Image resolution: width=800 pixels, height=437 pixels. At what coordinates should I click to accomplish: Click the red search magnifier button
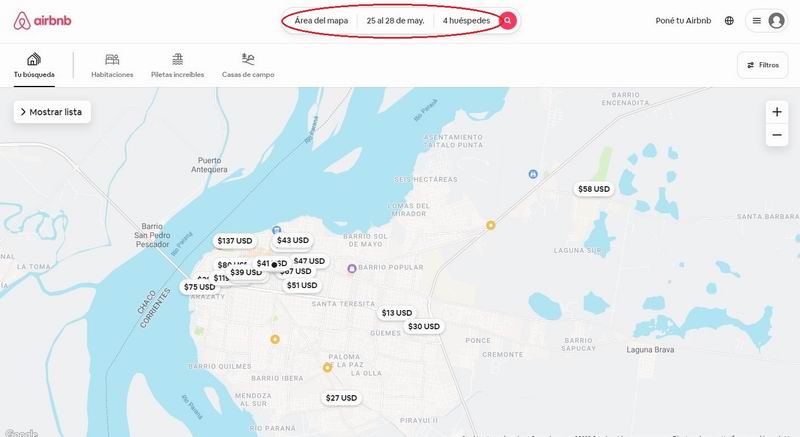pyautogui.click(x=508, y=20)
